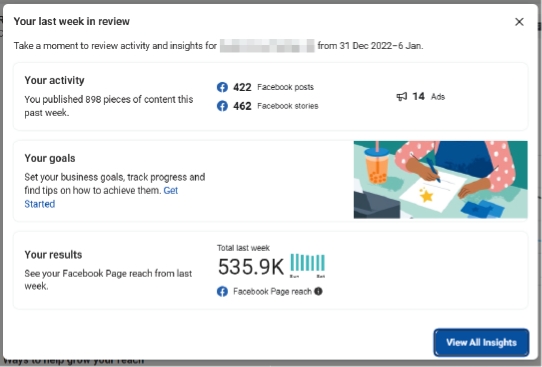Close the last week in review dialog

(x=519, y=22)
